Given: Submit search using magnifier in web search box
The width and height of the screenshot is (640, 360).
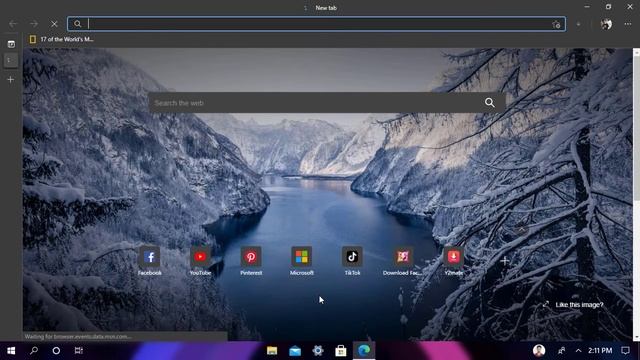Looking at the screenshot, I should pos(490,103).
